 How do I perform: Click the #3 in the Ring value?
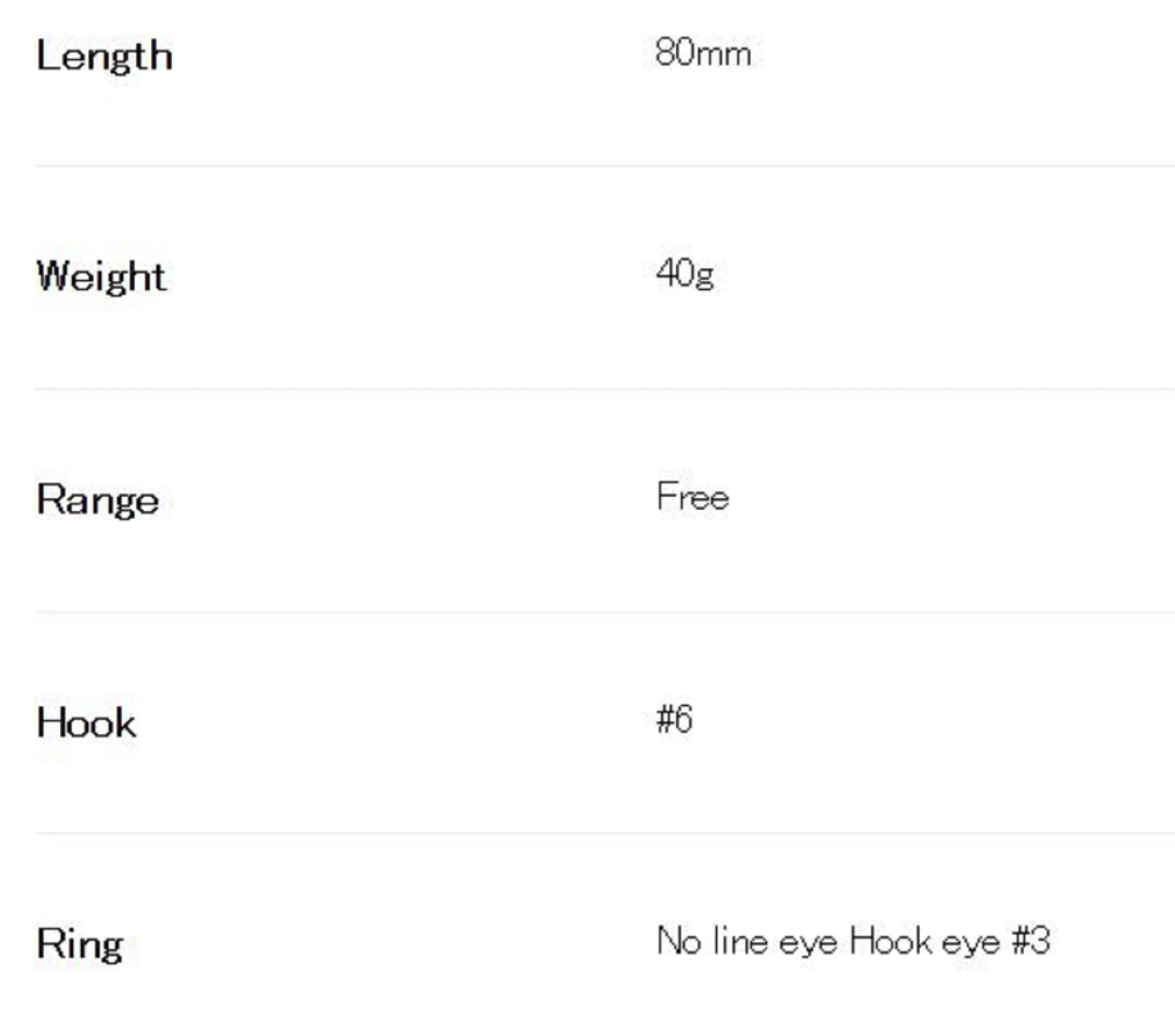(1030, 941)
